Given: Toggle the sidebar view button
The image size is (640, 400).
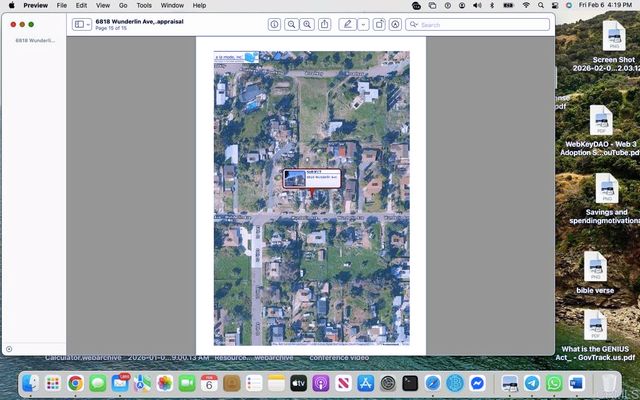Looking at the screenshot, I should pos(79,24).
